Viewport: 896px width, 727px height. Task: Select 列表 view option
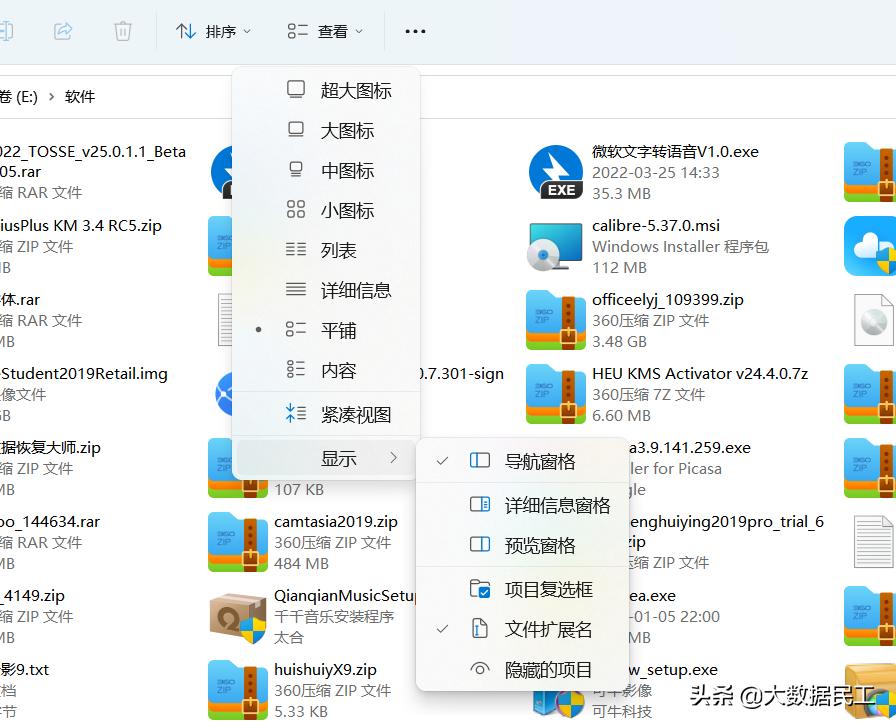pyautogui.click(x=326, y=250)
